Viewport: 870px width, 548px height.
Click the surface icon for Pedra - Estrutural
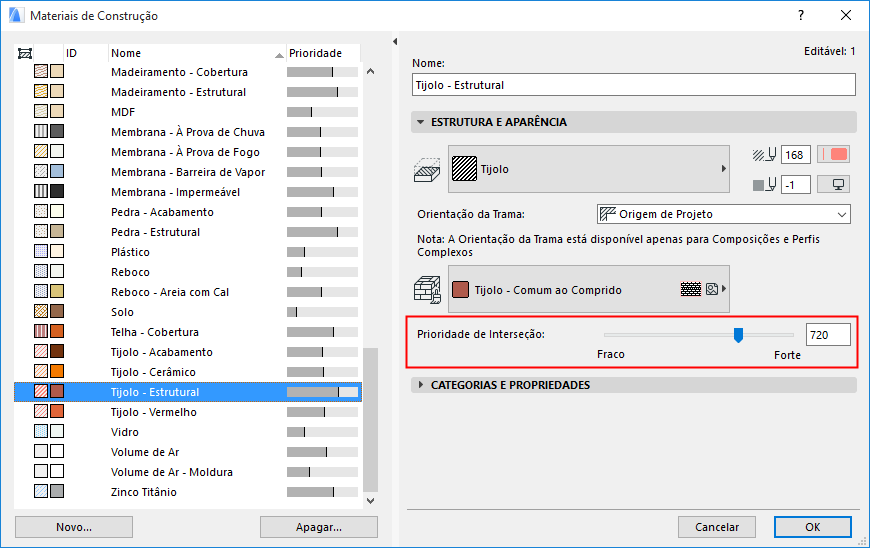pyautogui.click(x=57, y=231)
